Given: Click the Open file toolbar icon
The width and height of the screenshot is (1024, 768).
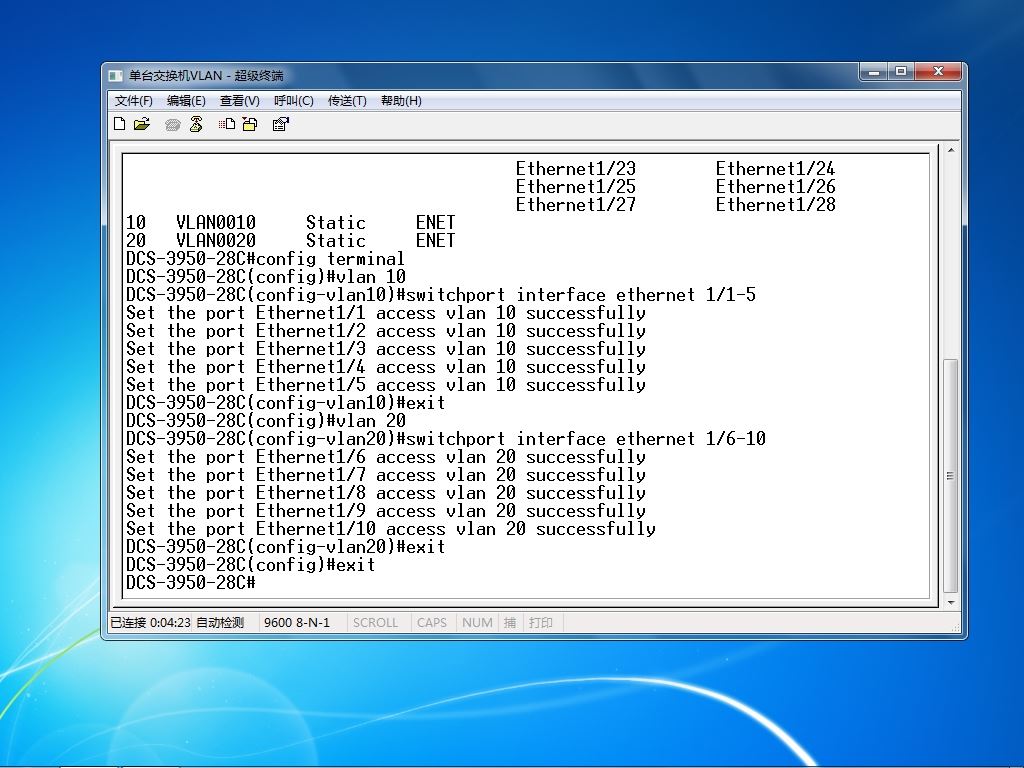Looking at the screenshot, I should pyautogui.click(x=142, y=124).
